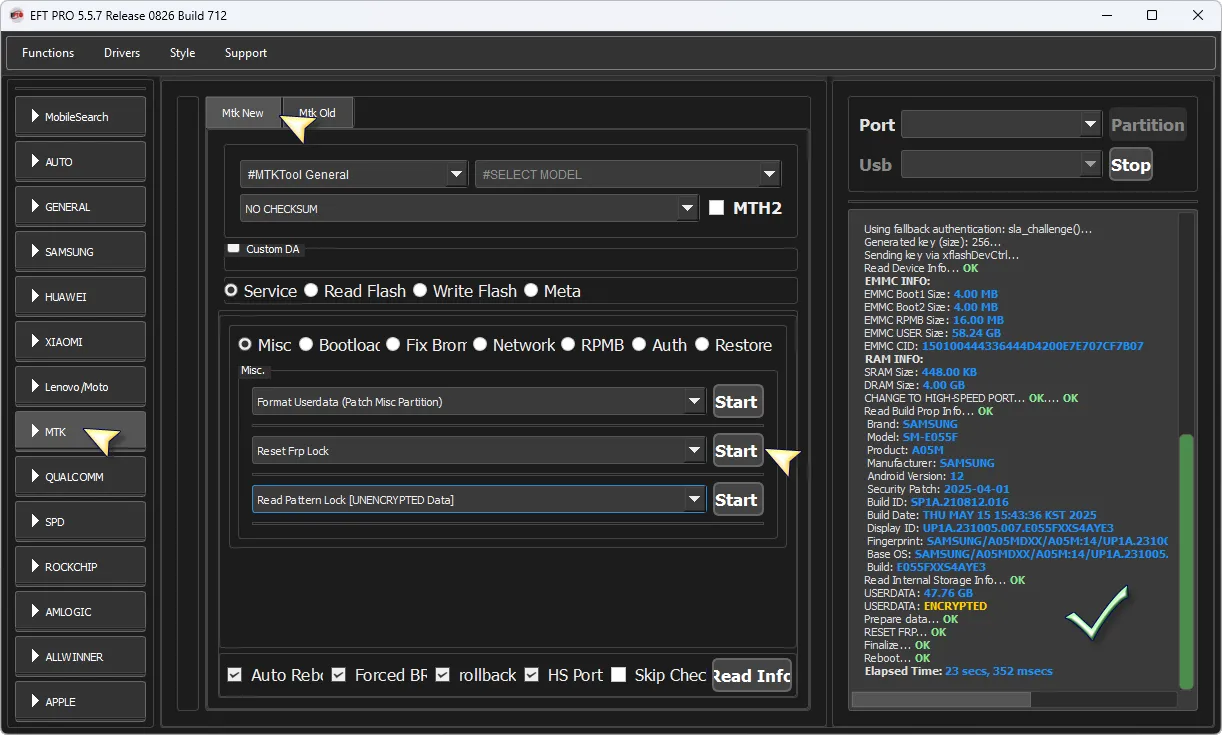Screen dimensions: 1222x735
Task: Open the ROCKCHIP sidebar section
Action: click(x=80, y=567)
